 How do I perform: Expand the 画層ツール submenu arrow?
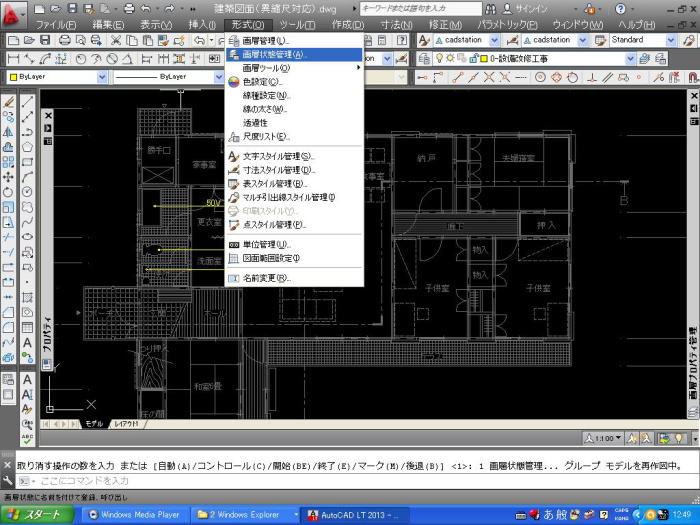click(358, 68)
